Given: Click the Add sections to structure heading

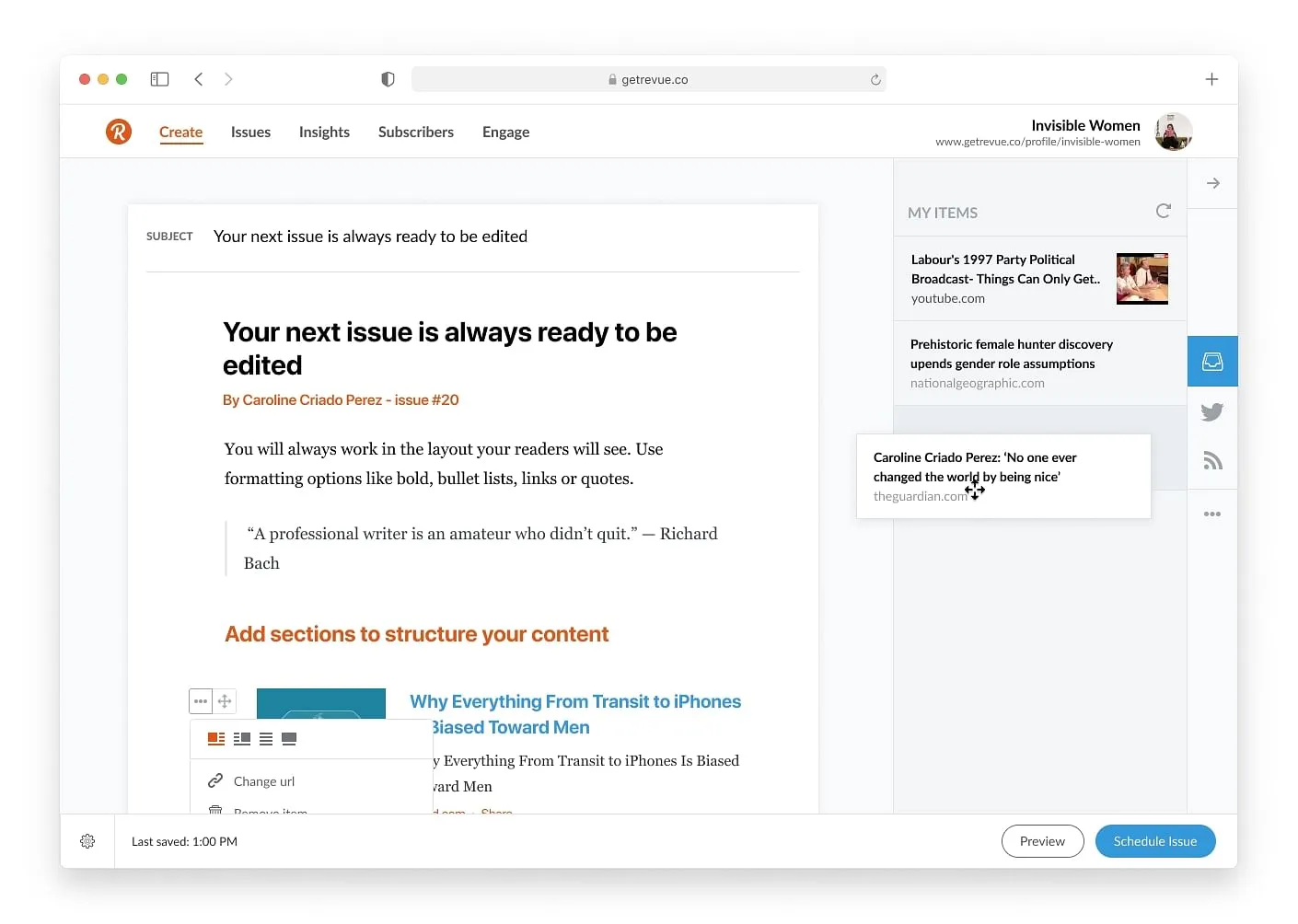Looking at the screenshot, I should point(416,634).
